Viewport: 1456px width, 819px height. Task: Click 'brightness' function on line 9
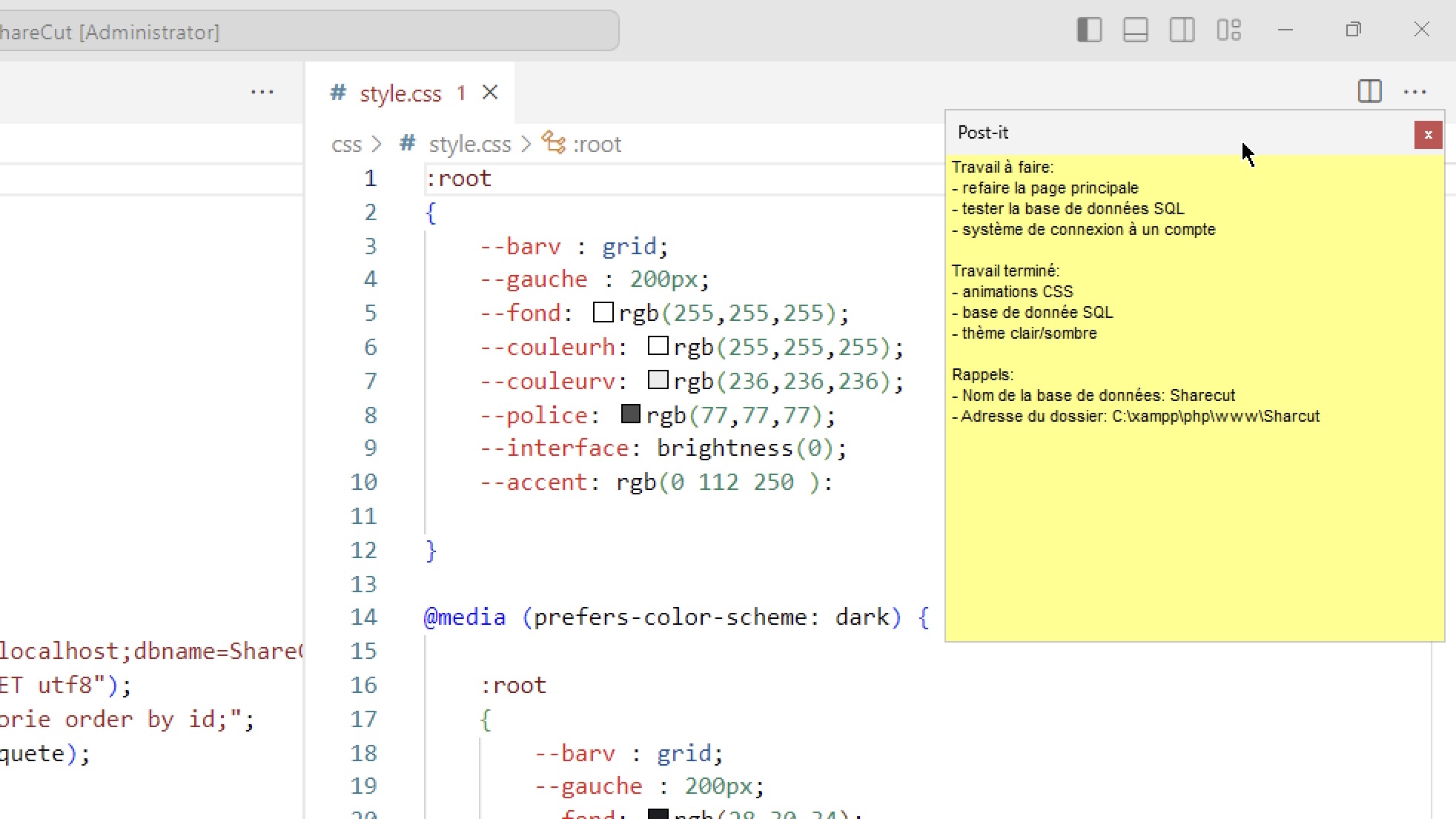point(725,448)
